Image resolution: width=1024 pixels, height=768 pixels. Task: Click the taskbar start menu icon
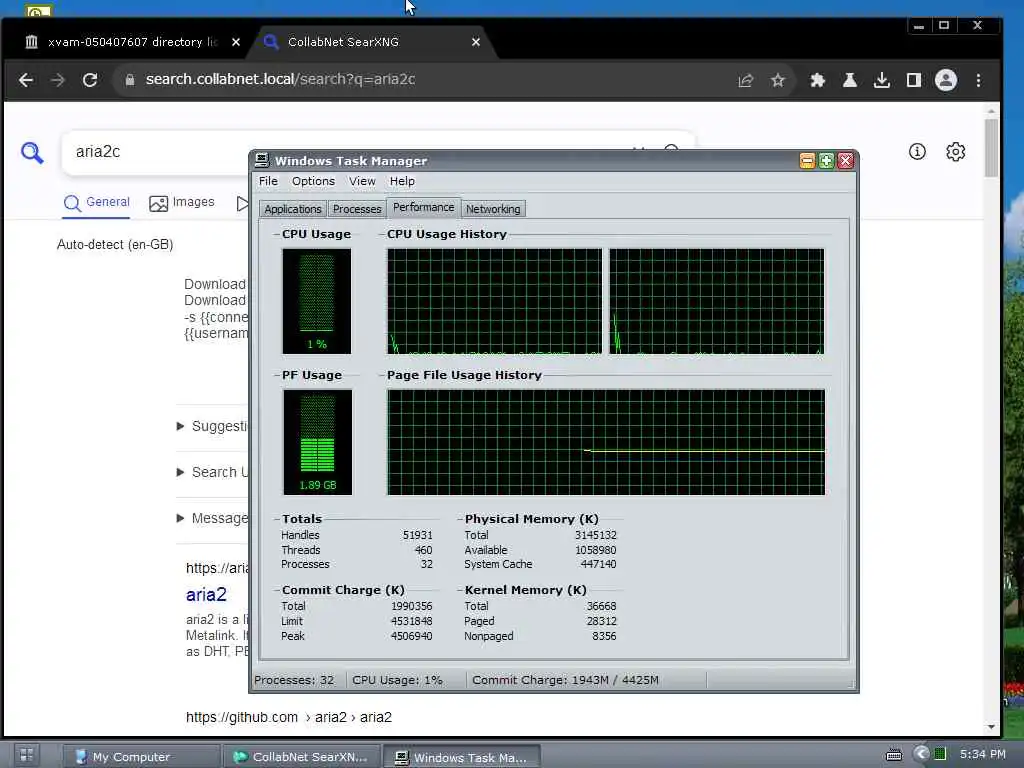pyautogui.click(x=27, y=756)
